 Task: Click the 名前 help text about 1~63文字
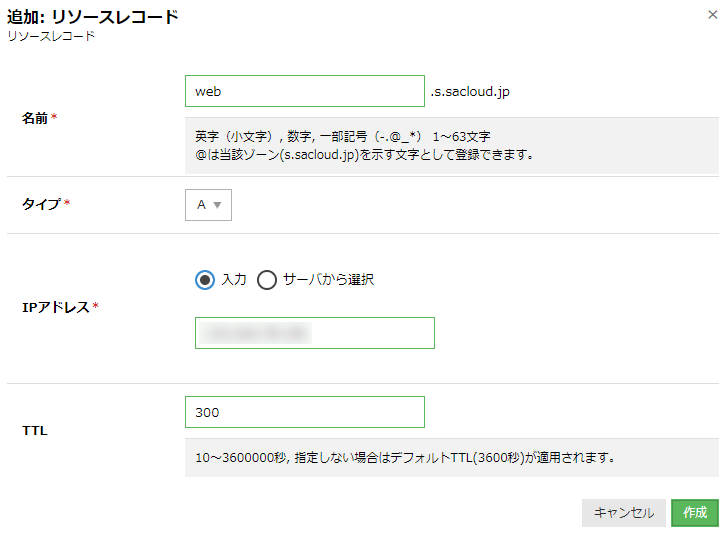tap(364, 146)
